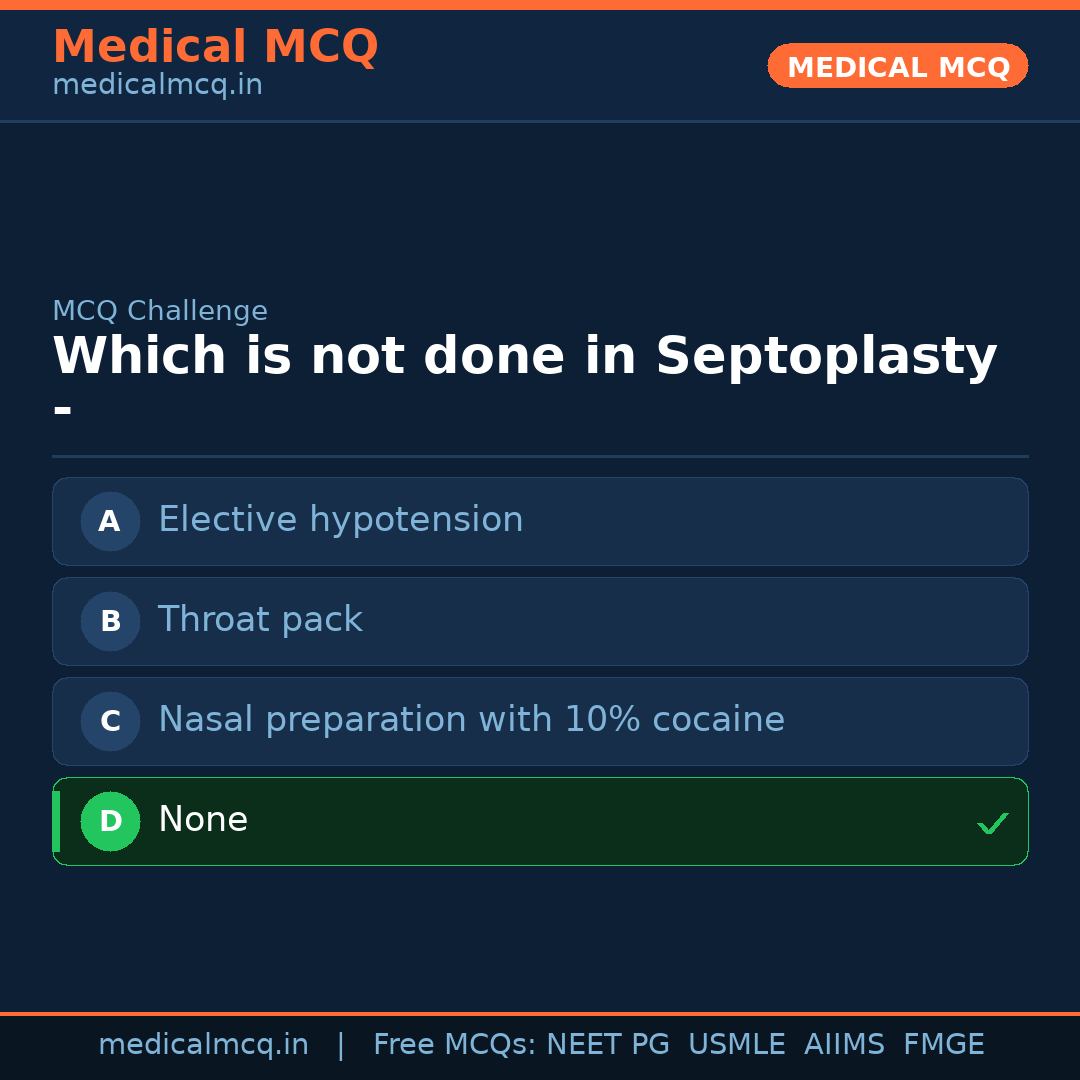
Task: Select the letter C circle icon
Action: tap(110, 721)
